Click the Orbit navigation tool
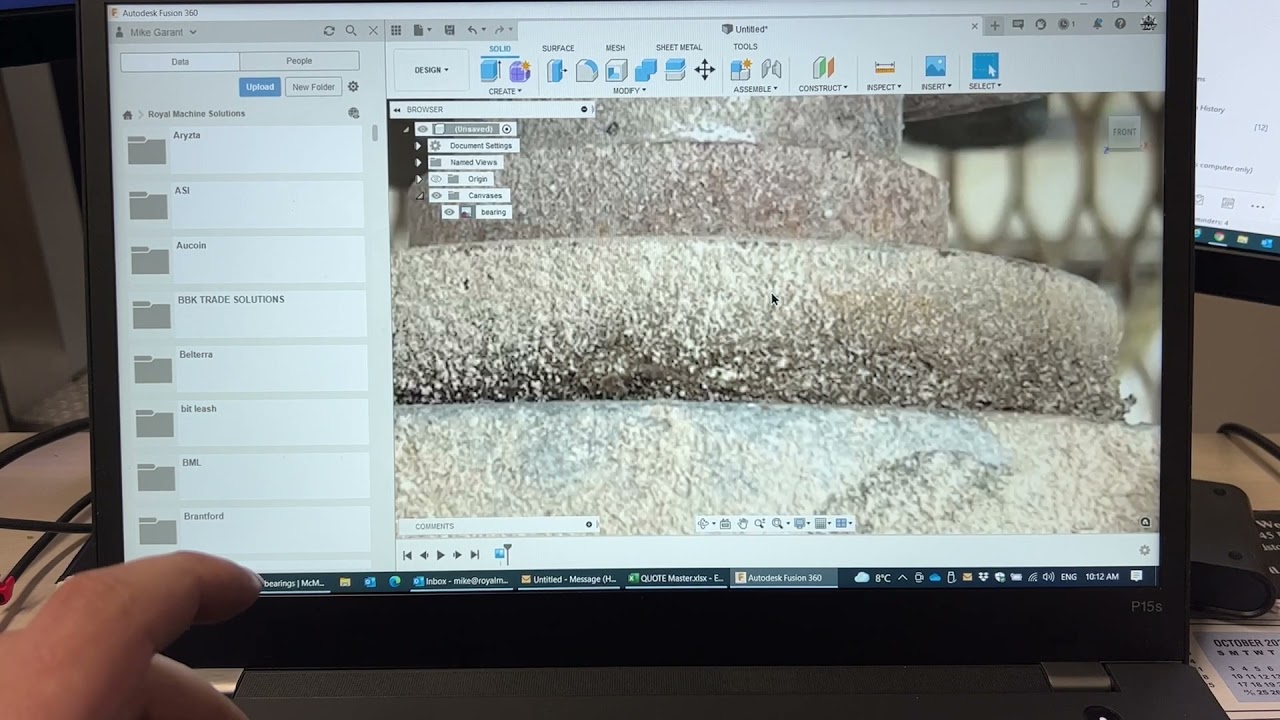Screen dimensions: 1280x720 point(704,524)
